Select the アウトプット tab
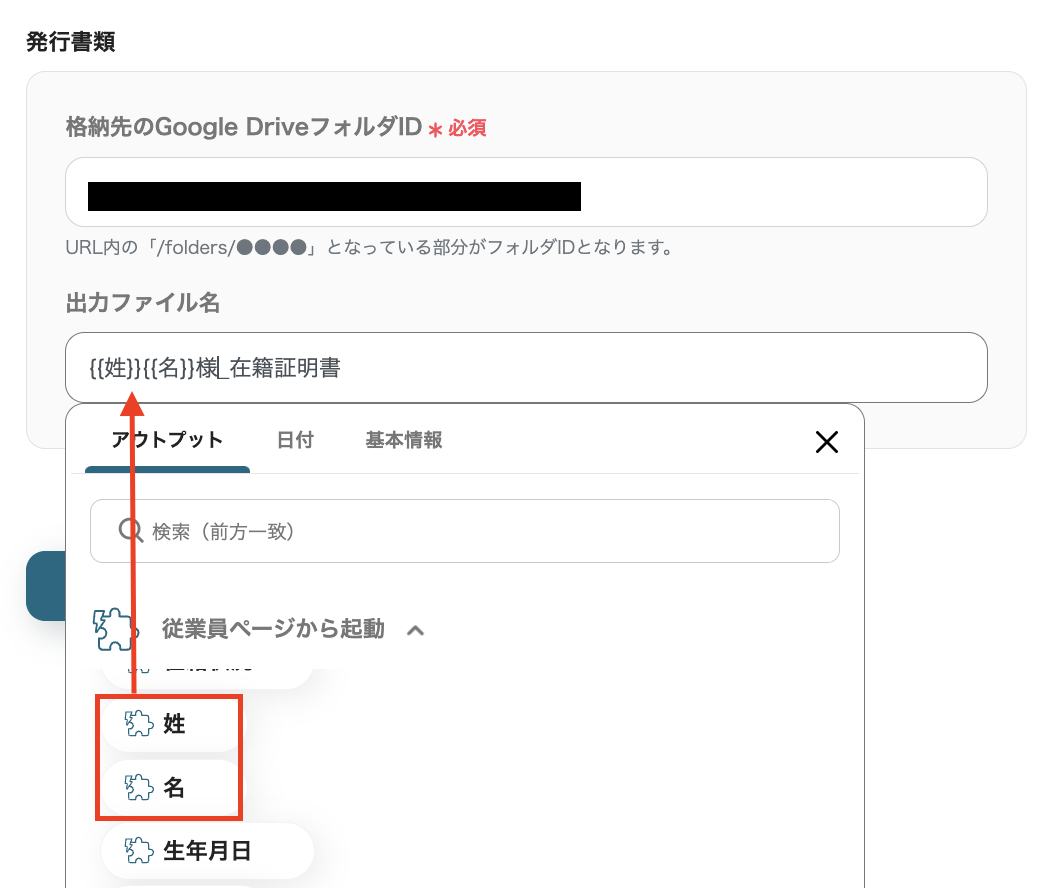The height and width of the screenshot is (888, 1052). [167, 440]
